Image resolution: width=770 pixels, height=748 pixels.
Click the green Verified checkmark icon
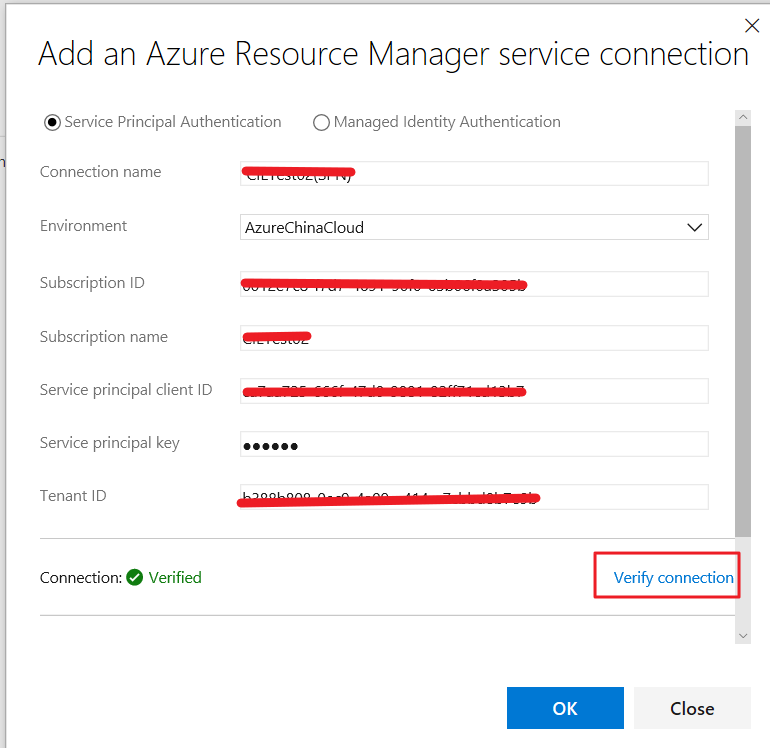(x=135, y=577)
